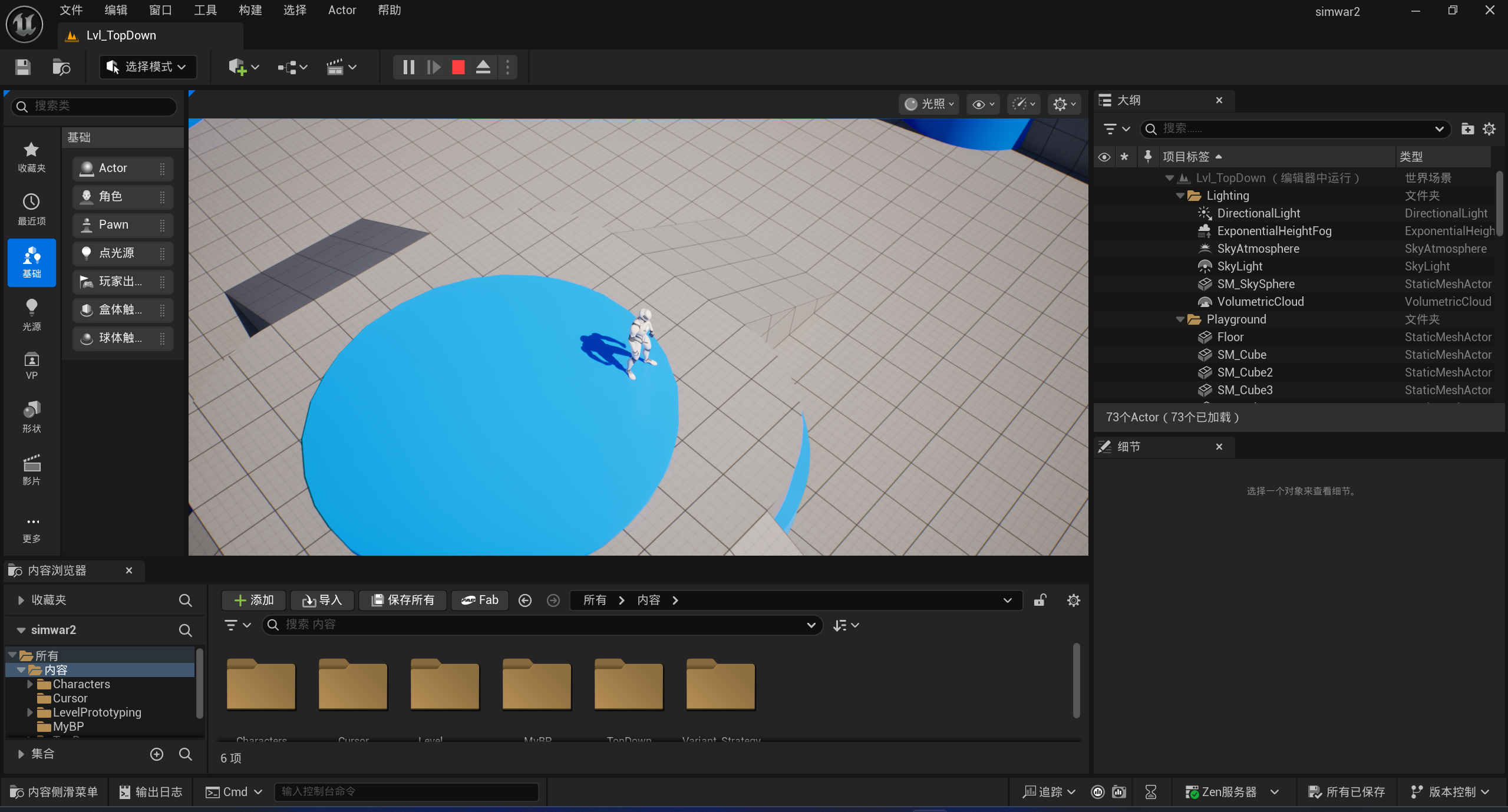Lock the content browser path
Image resolution: width=1508 pixels, height=812 pixels.
1040,600
